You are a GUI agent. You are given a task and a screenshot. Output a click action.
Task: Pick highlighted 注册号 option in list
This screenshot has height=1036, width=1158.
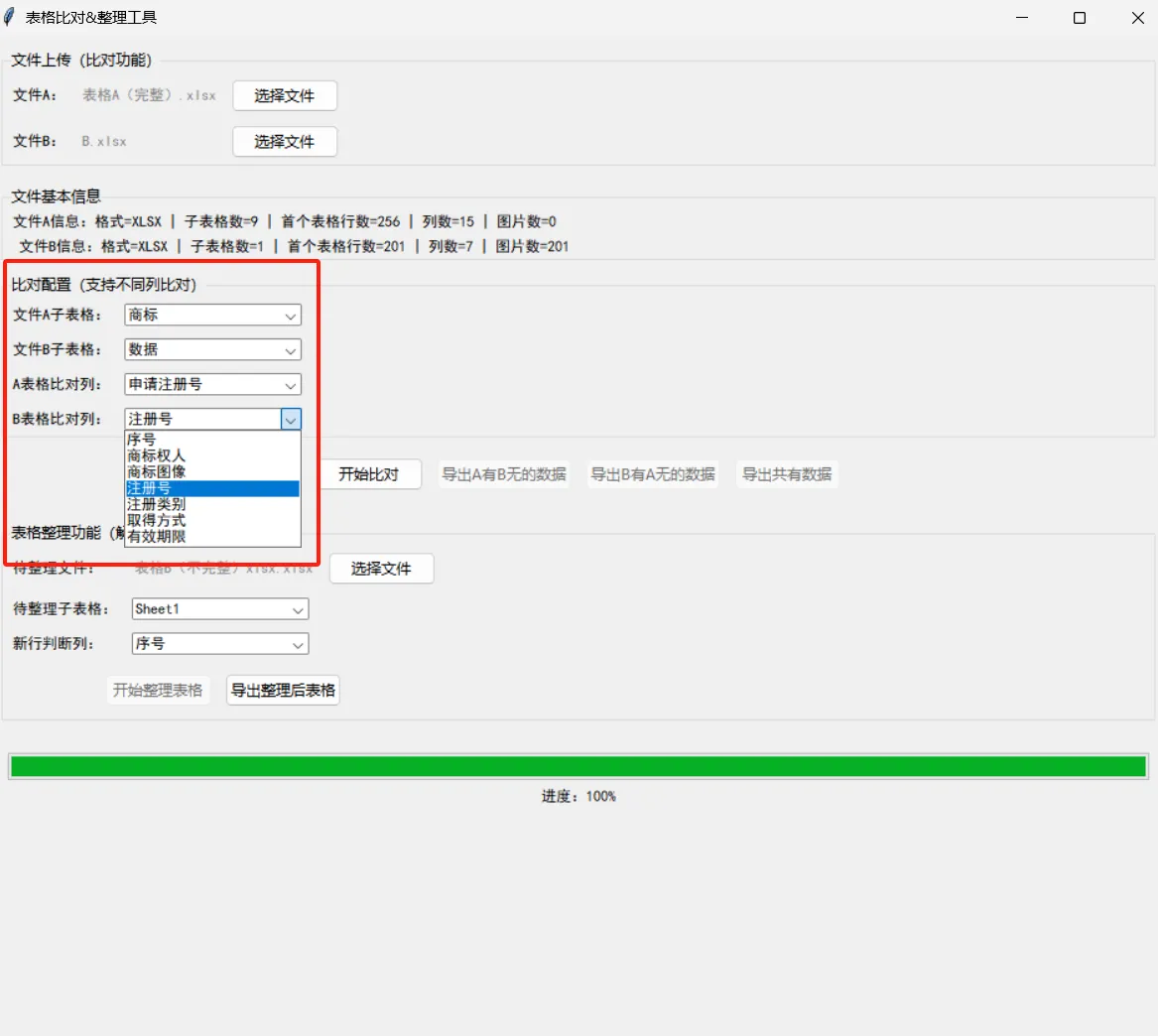(212, 488)
